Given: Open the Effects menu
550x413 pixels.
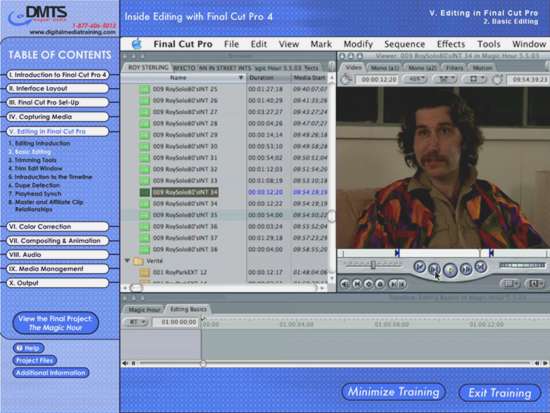Looking at the screenshot, I should [451, 44].
